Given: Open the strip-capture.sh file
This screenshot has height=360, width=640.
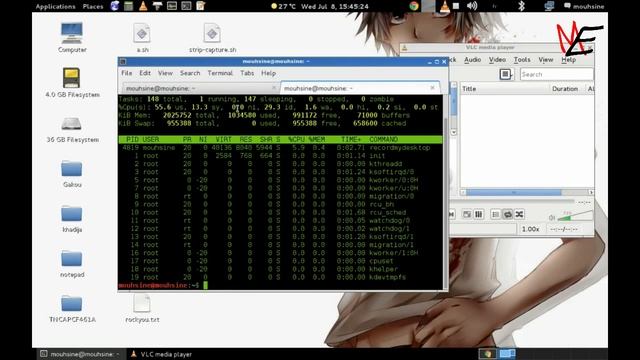Looking at the screenshot, I should [x=212, y=37].
